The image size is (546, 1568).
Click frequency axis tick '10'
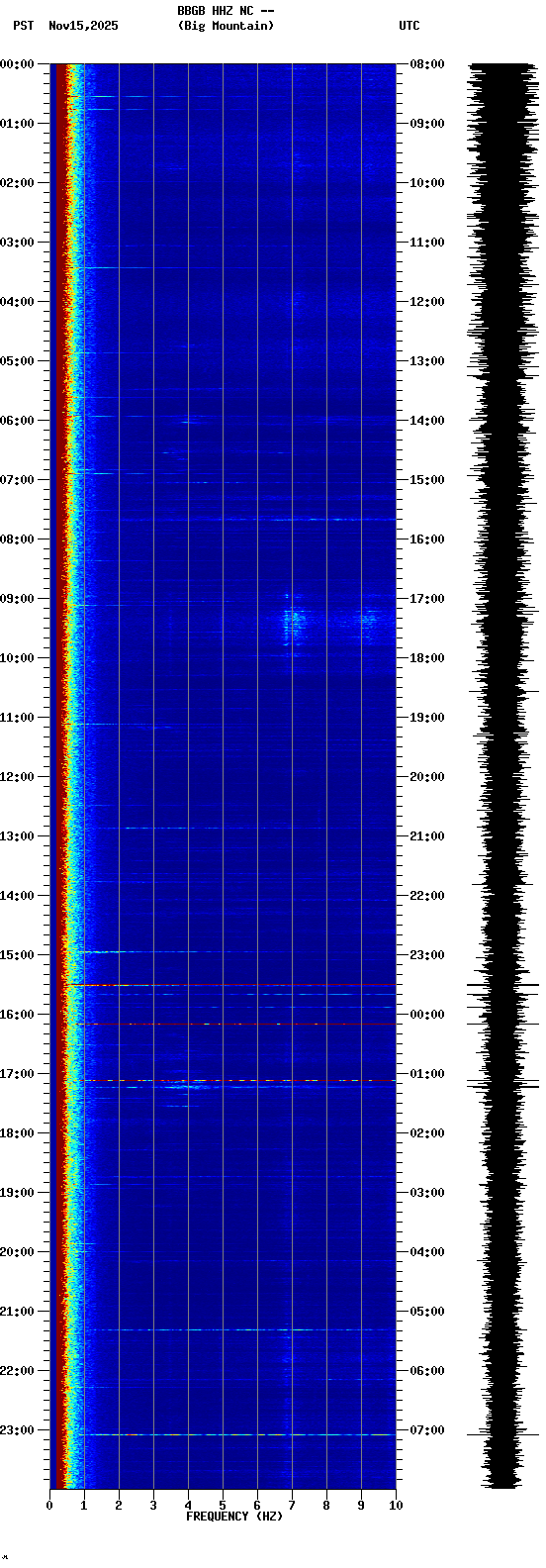pos(396,1506)
